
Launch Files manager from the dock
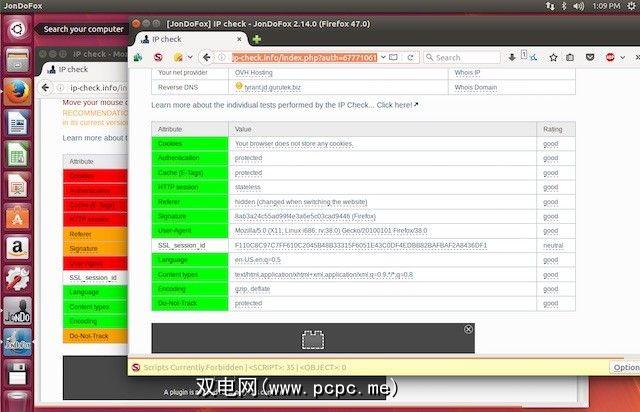(17, 60)
